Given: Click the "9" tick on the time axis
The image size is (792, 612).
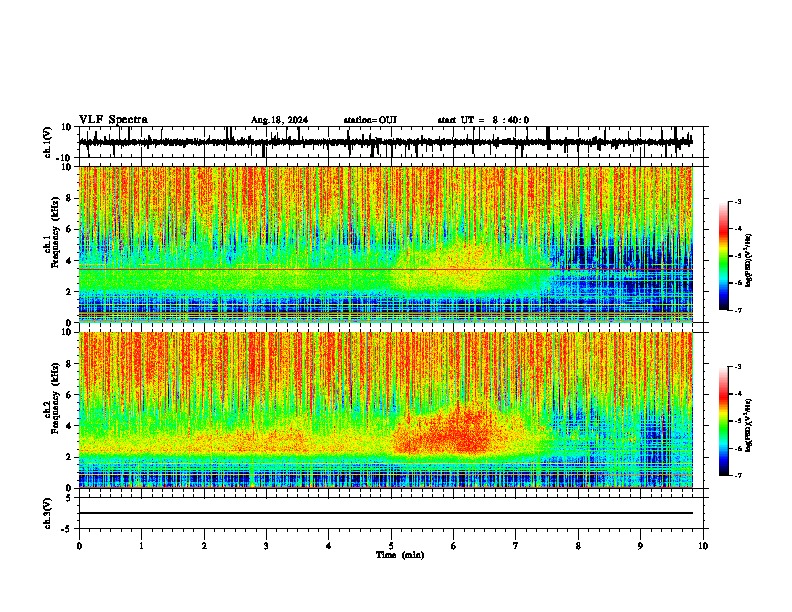Looking at the screenshot, I should click(640, 546).
